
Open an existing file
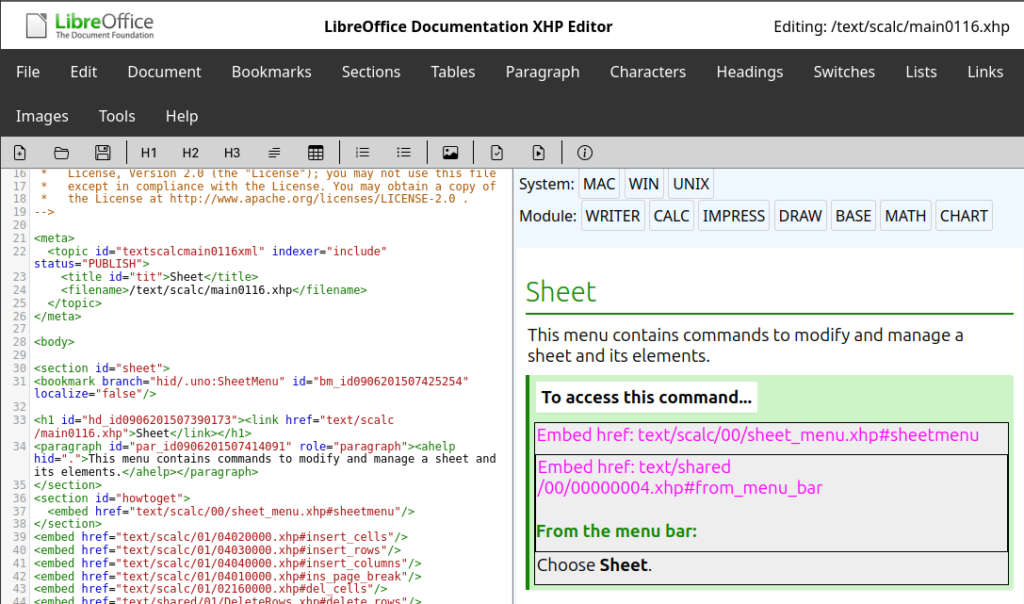click(x=61, y=152)
